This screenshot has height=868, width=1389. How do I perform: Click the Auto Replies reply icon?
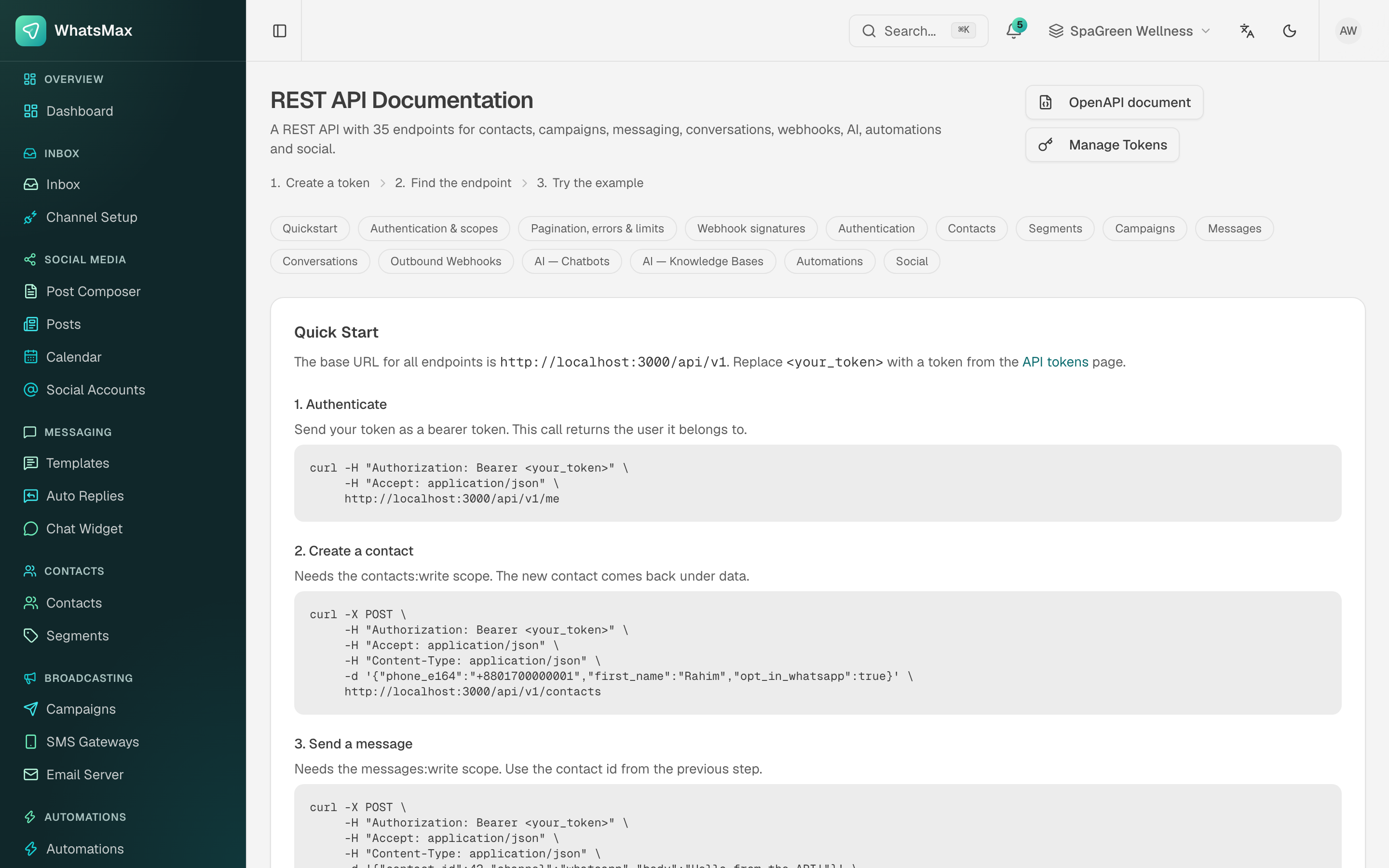[30, 495]
